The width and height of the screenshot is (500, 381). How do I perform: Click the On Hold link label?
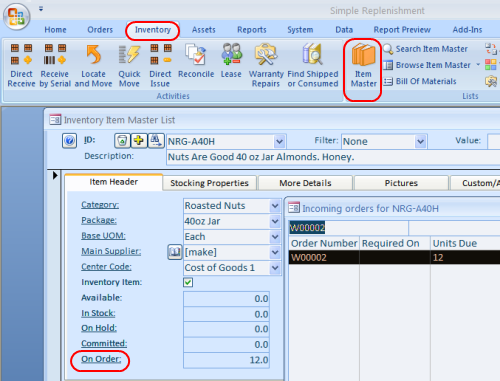[x=99, y=328]
